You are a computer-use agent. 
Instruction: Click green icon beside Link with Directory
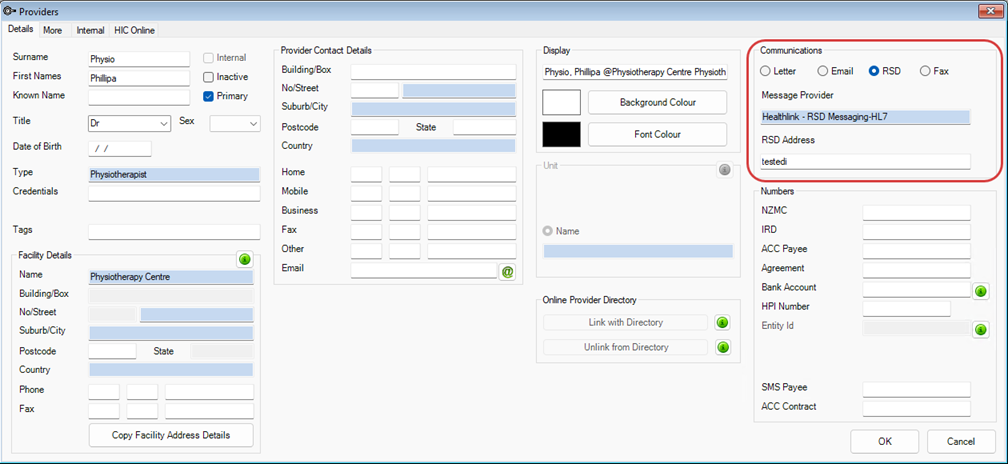[x=723, y=323]
